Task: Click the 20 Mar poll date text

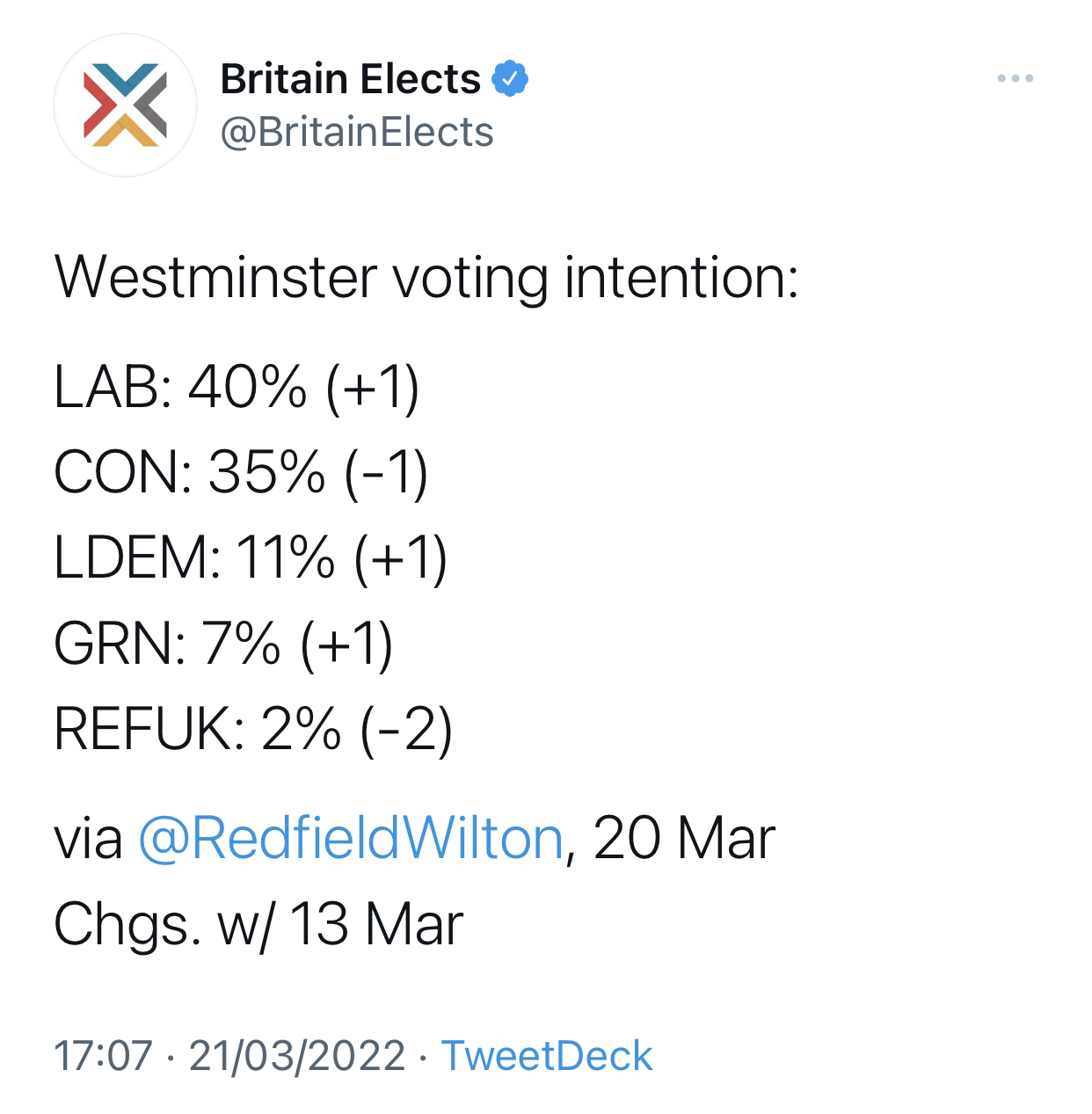Action: point(684,838)
